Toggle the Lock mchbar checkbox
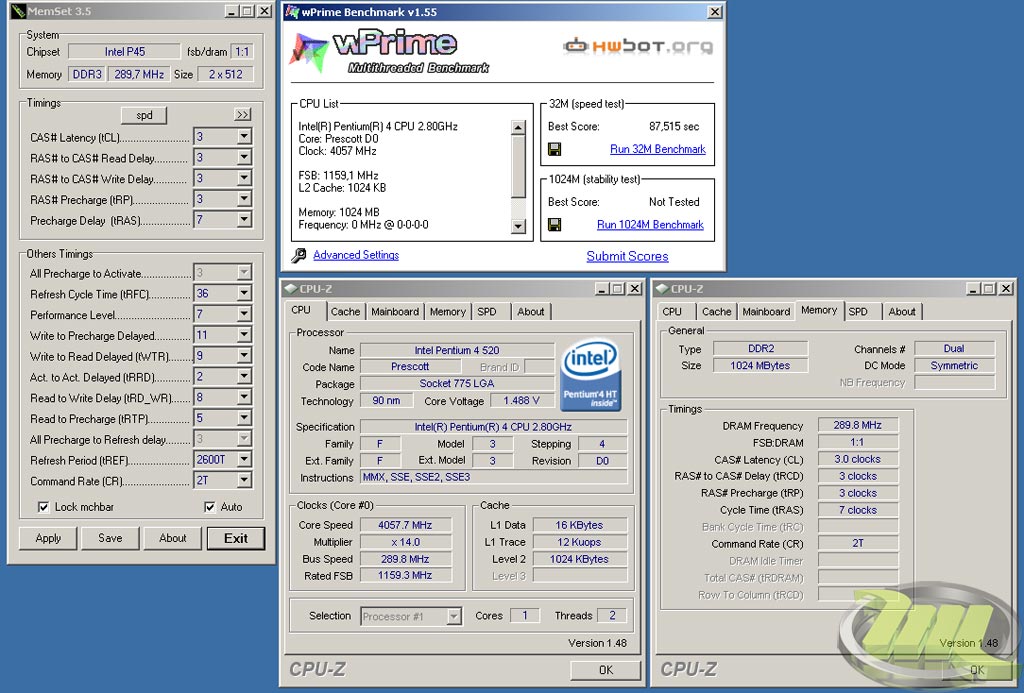The height and width of the screenshot is (693, 1024). click(x=44, y=507)
